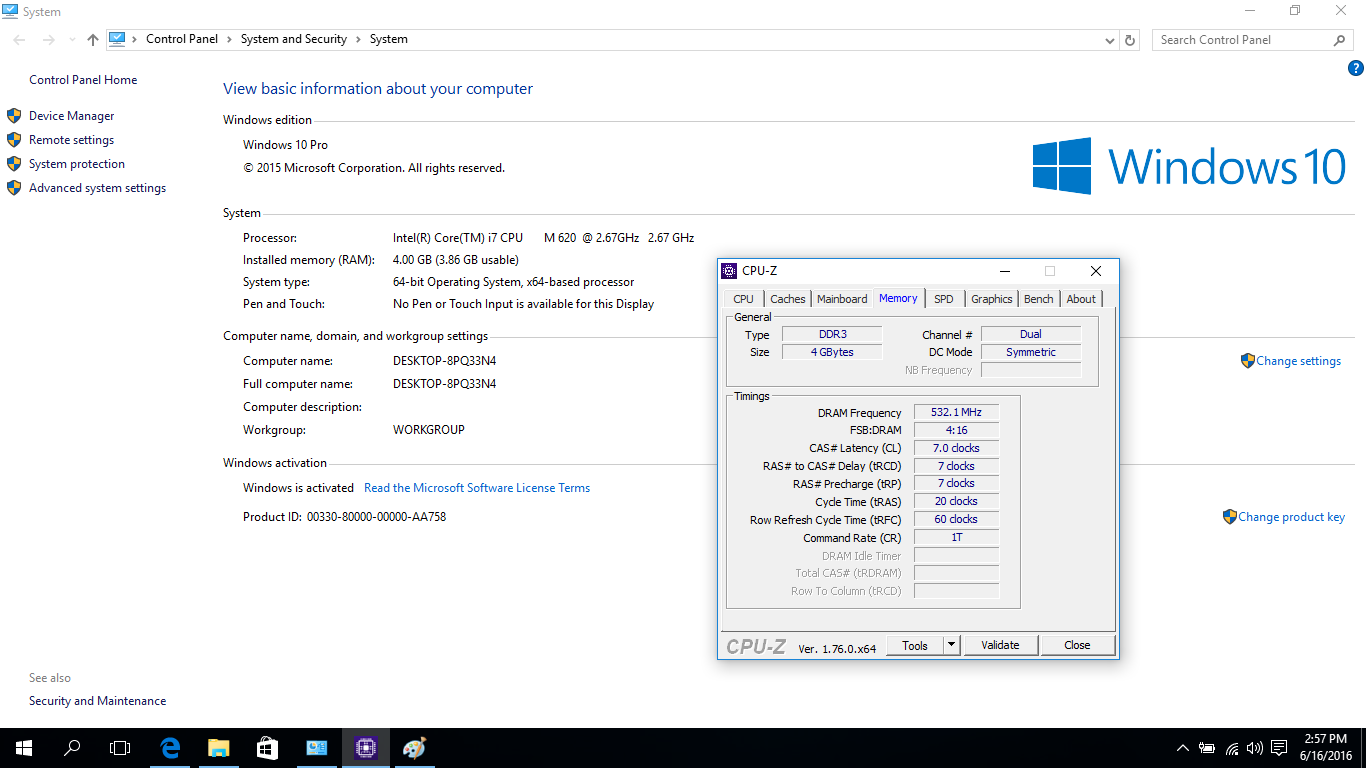Select the Memory tab
Image resolution: width=1366 pixels, height=768 pixels.
point(898,298)
